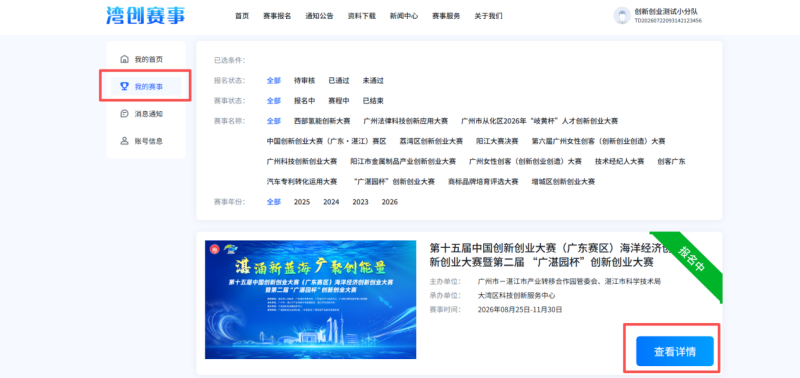
Task: Click the person icon beside 账号信息
Action: 124,141
